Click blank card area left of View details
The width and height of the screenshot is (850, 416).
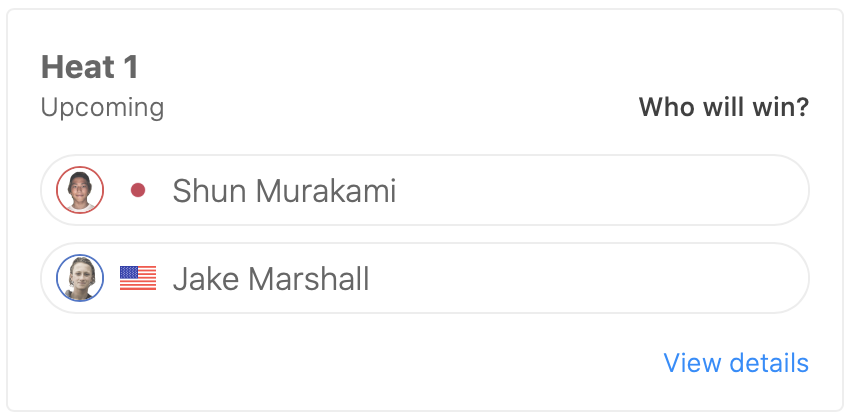[350, 362]
